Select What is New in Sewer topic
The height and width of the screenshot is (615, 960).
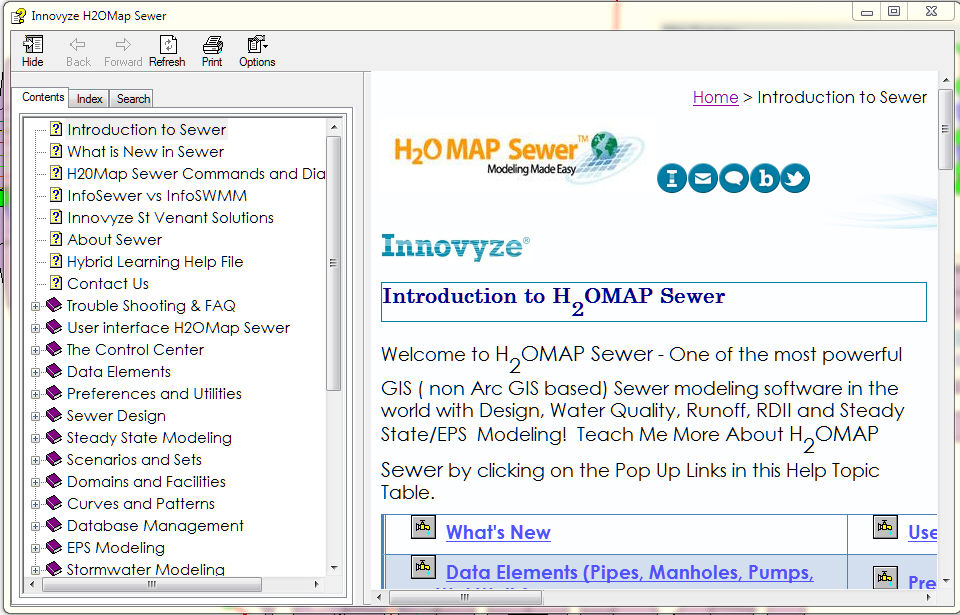(x=145, y=152)
